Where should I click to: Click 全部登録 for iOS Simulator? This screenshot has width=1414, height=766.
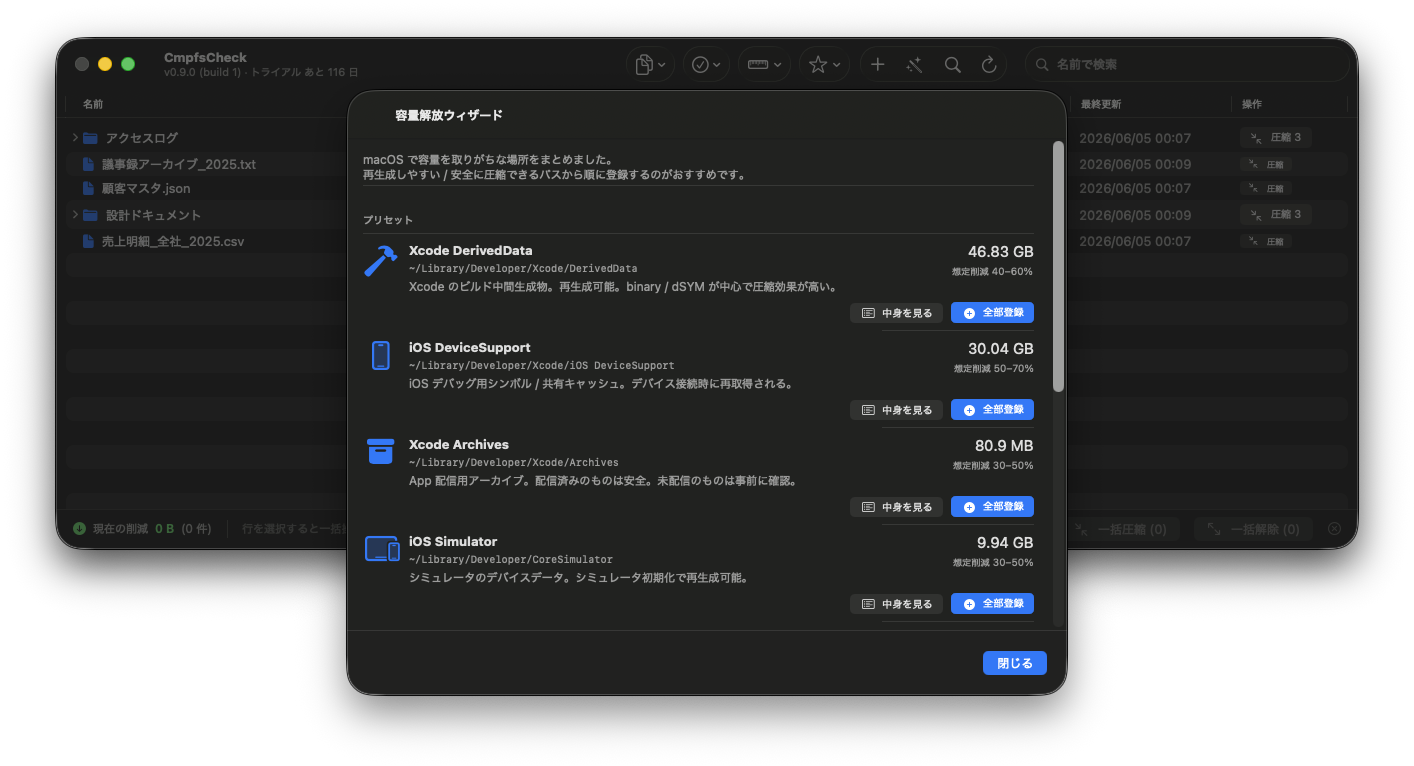tap(993, 604)
